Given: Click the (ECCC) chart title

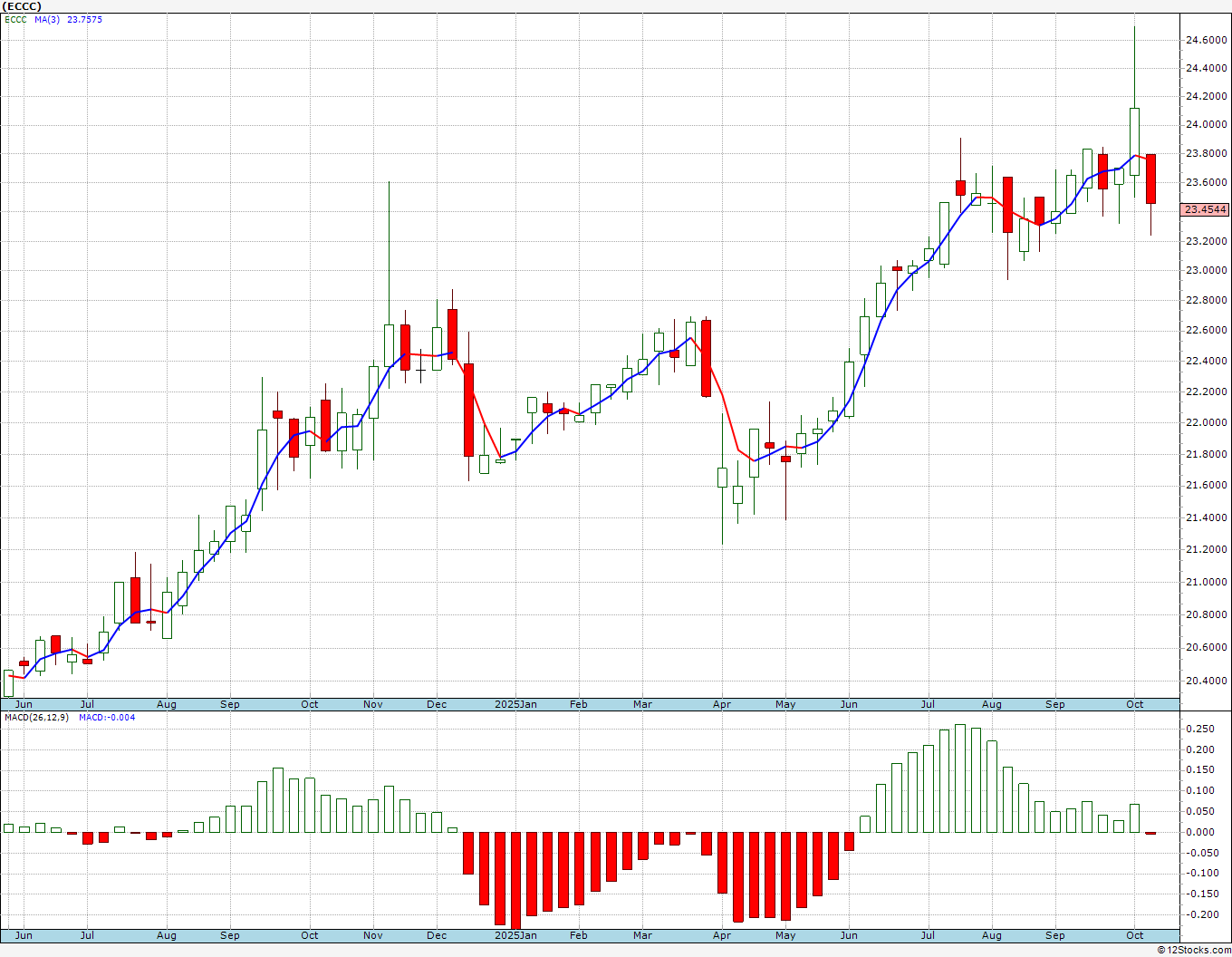Looking at the screenshot, I should coord(22,6).
